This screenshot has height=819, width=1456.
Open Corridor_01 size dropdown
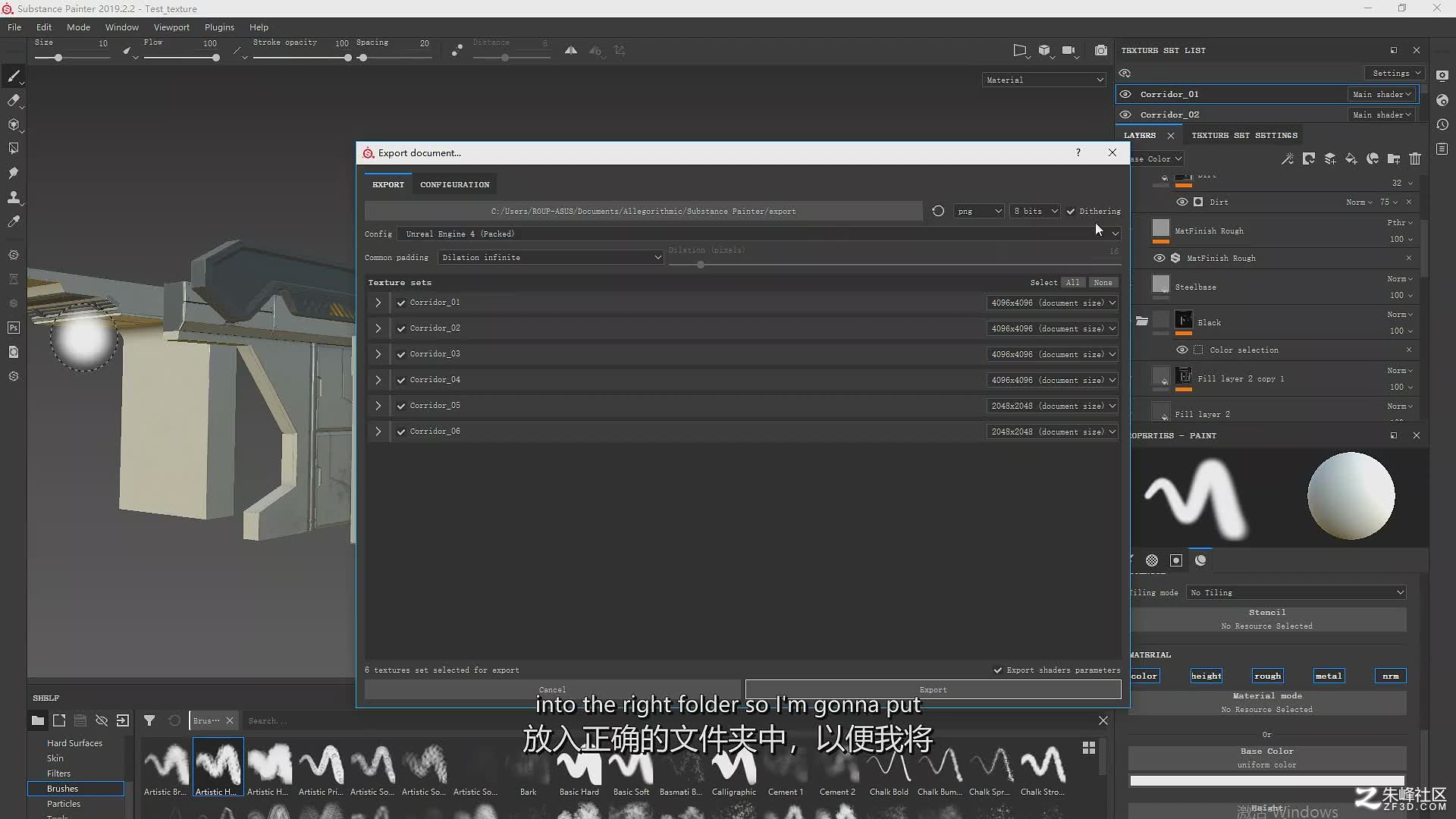click(x=1053, y=303)
